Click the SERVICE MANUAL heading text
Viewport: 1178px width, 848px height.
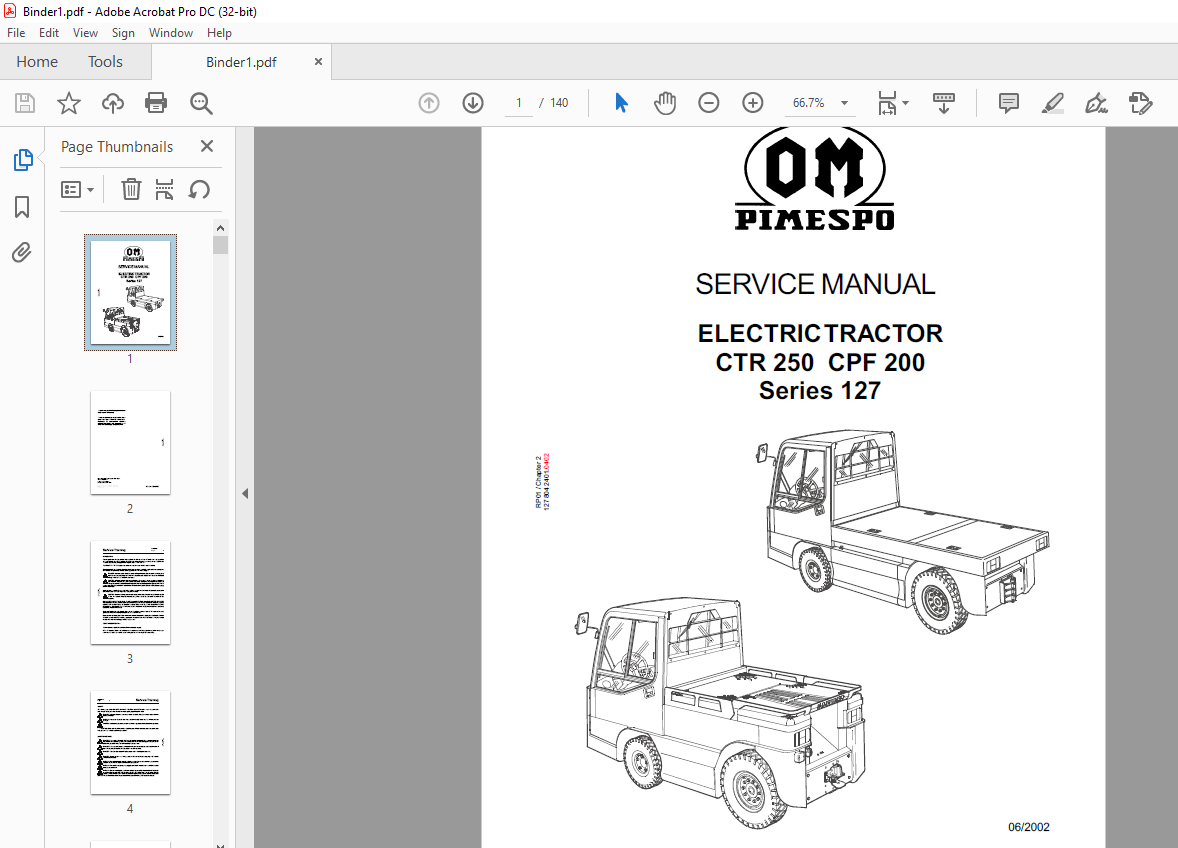pyautogui.click(x=815, y=285)
